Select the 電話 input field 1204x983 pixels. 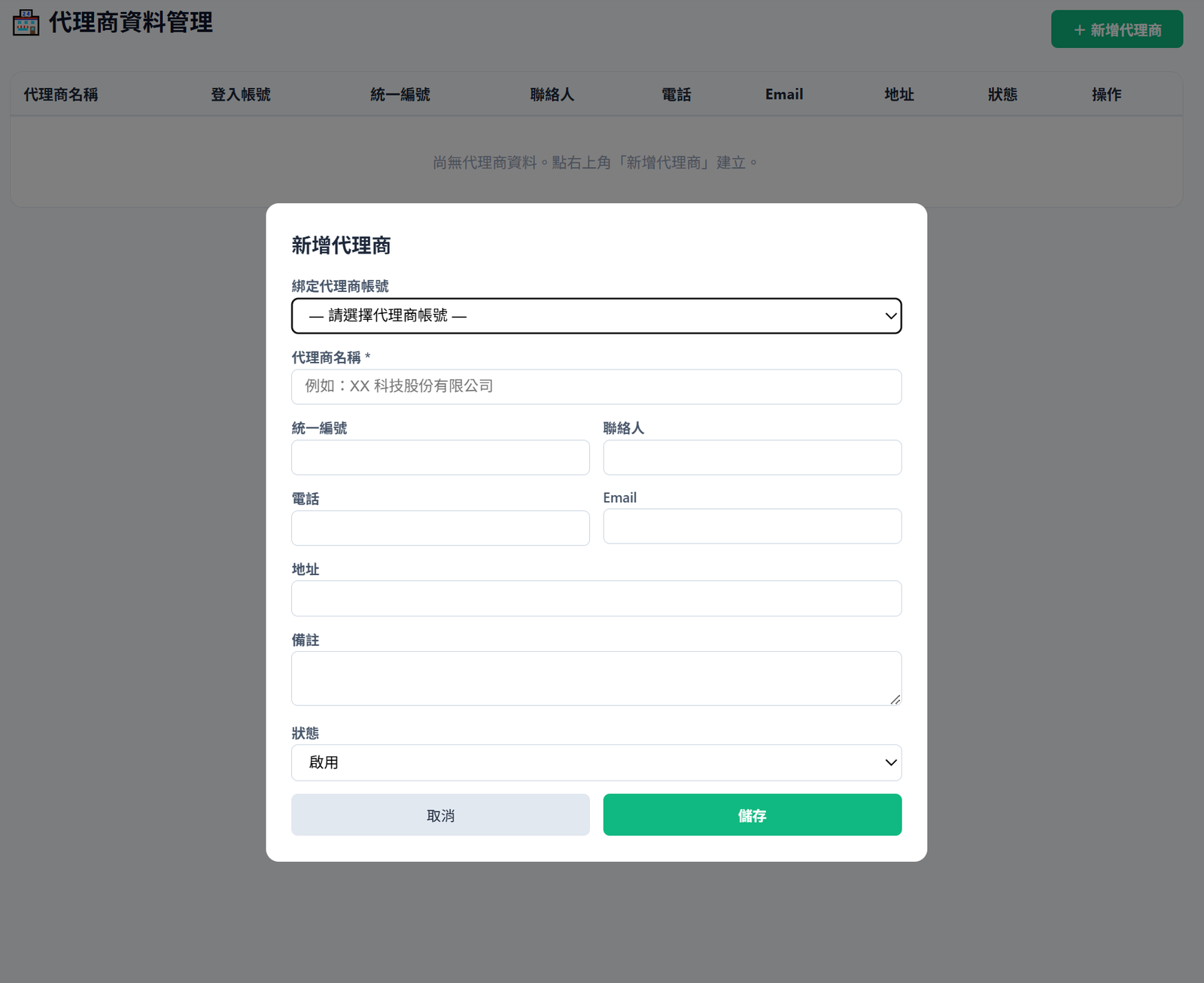click(x=440, y=528)
